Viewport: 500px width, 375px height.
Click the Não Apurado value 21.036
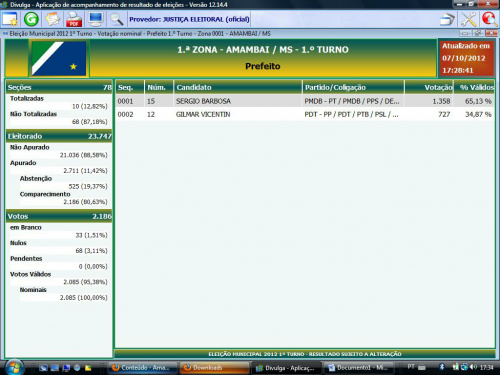point(84,155)
